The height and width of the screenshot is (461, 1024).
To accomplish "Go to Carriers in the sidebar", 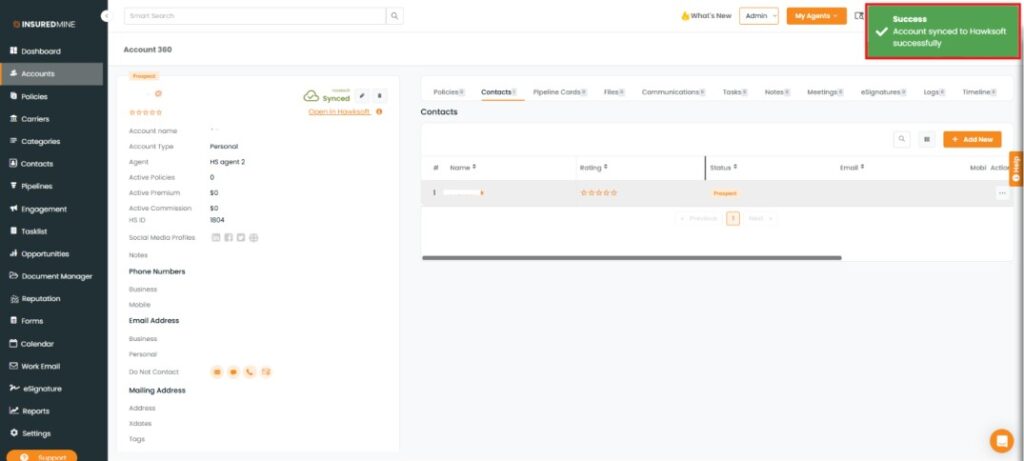I will tap(35, 119).
